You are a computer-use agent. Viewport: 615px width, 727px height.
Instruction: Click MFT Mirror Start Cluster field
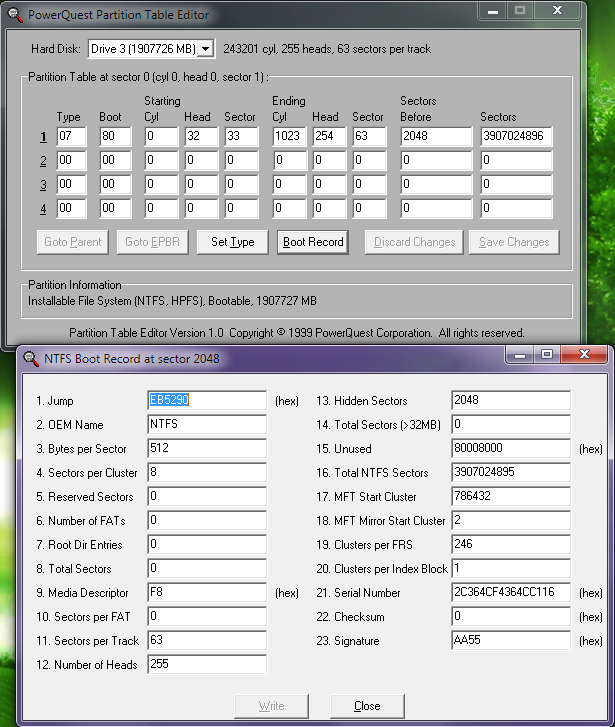(511, 520)
